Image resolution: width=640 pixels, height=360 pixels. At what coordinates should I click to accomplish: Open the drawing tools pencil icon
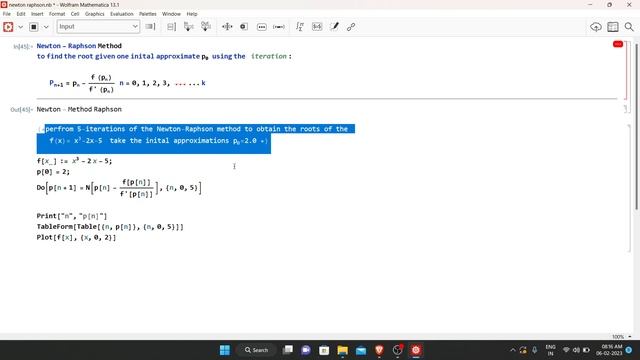tap(334, 27)
